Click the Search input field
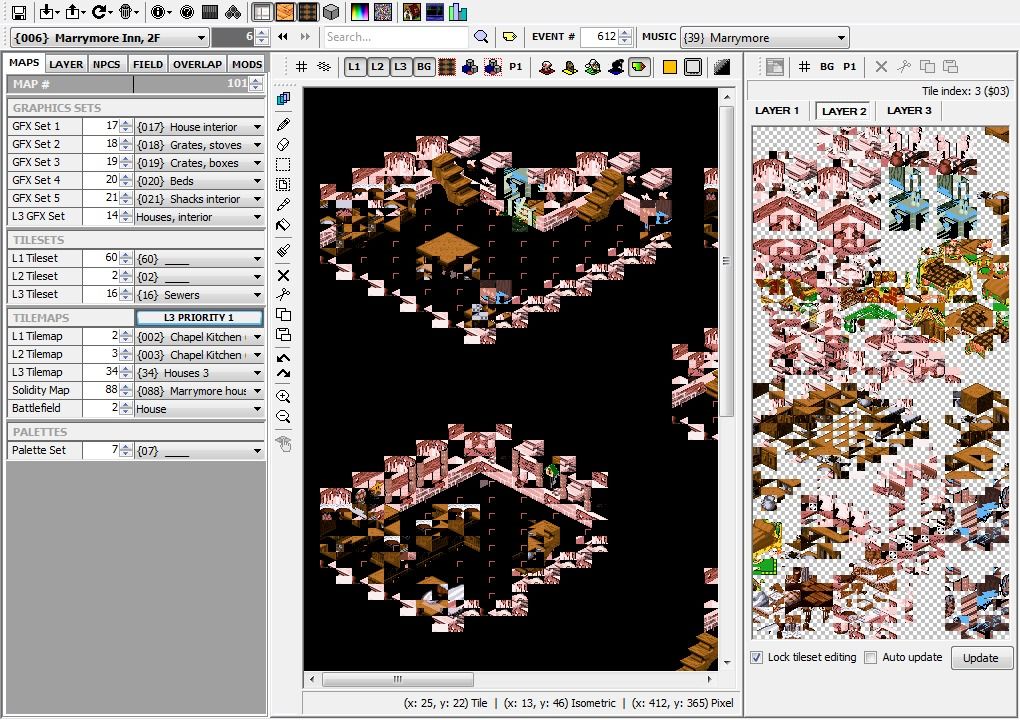 (396, 37)
